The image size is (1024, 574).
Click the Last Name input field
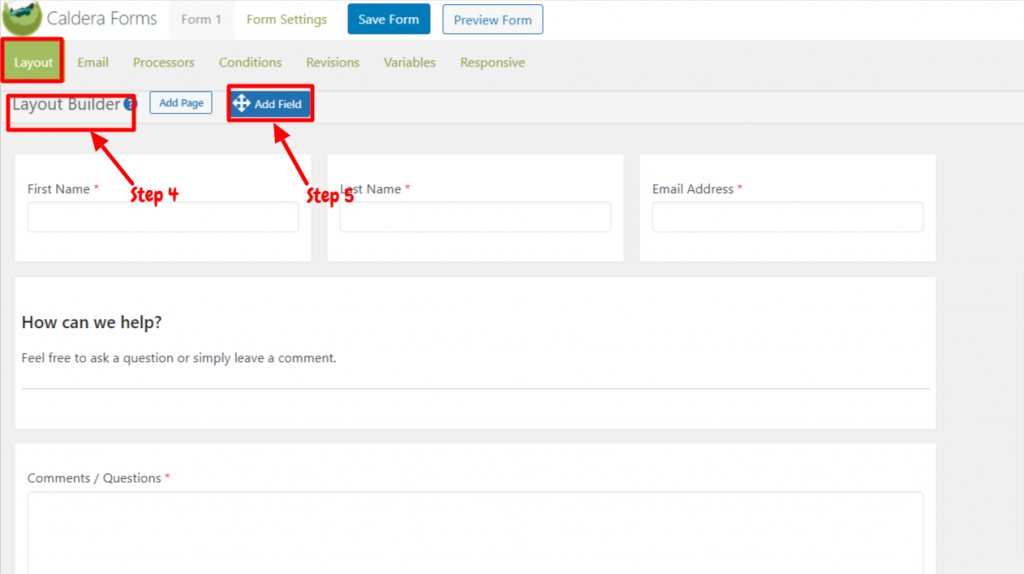[x=475, y=217]
